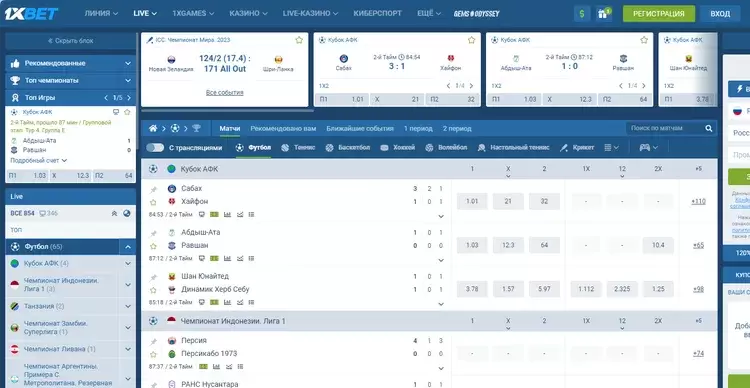Collapse the Футбол (65) section
The width and height of the screenshot is (750, 388).
(128, 247)
